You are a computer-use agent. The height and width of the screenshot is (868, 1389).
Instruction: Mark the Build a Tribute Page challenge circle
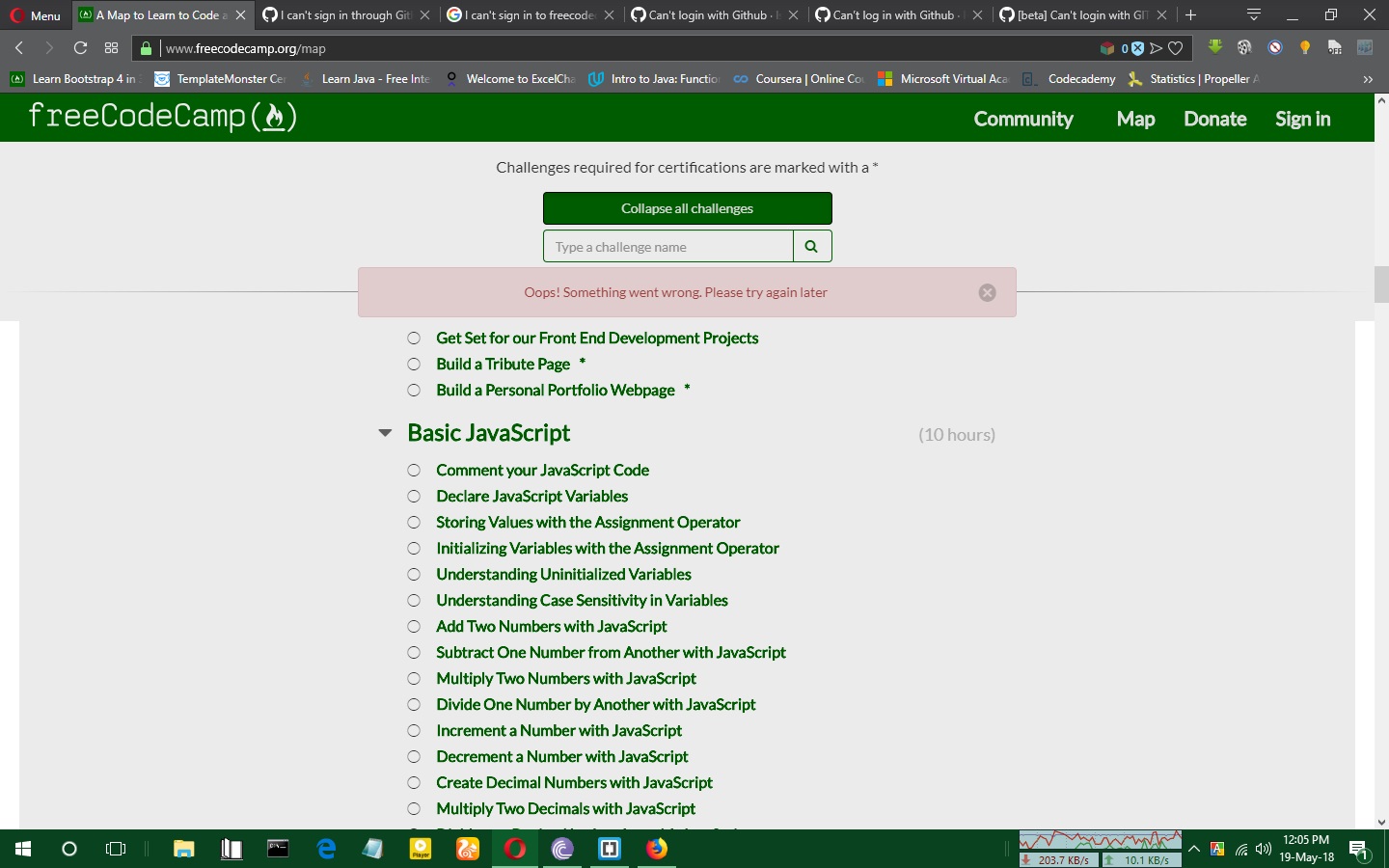(x=414, y=365)
